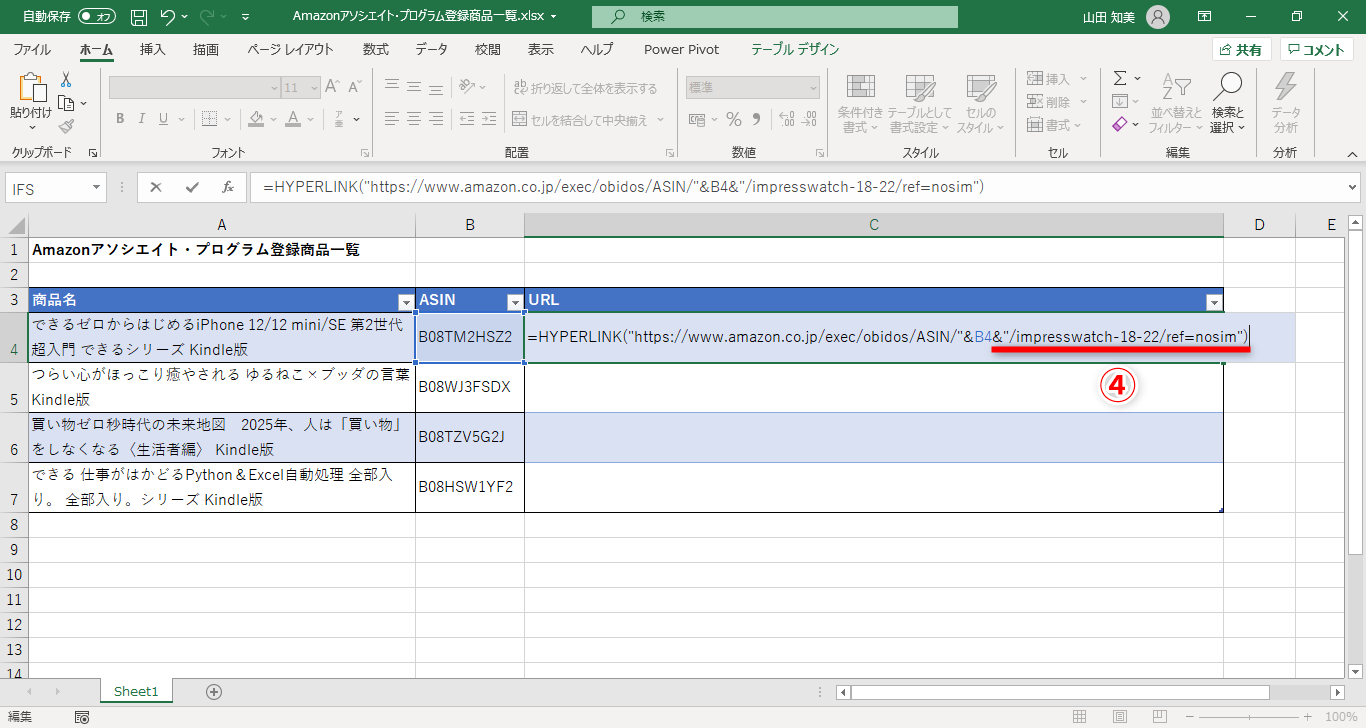
Task: Open the URL column filter dropdown
Action: (x=1214, y=302)
